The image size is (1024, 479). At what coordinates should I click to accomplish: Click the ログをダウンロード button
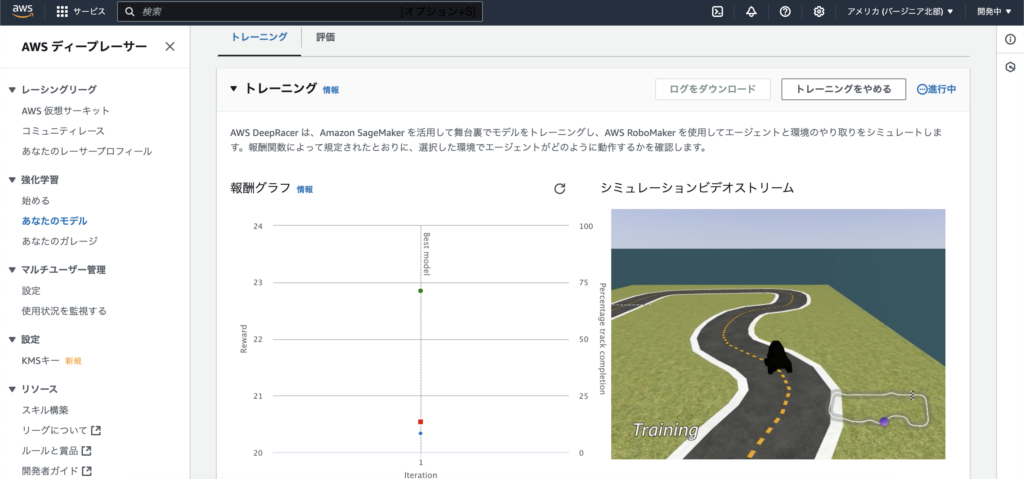tap(712, 89)
